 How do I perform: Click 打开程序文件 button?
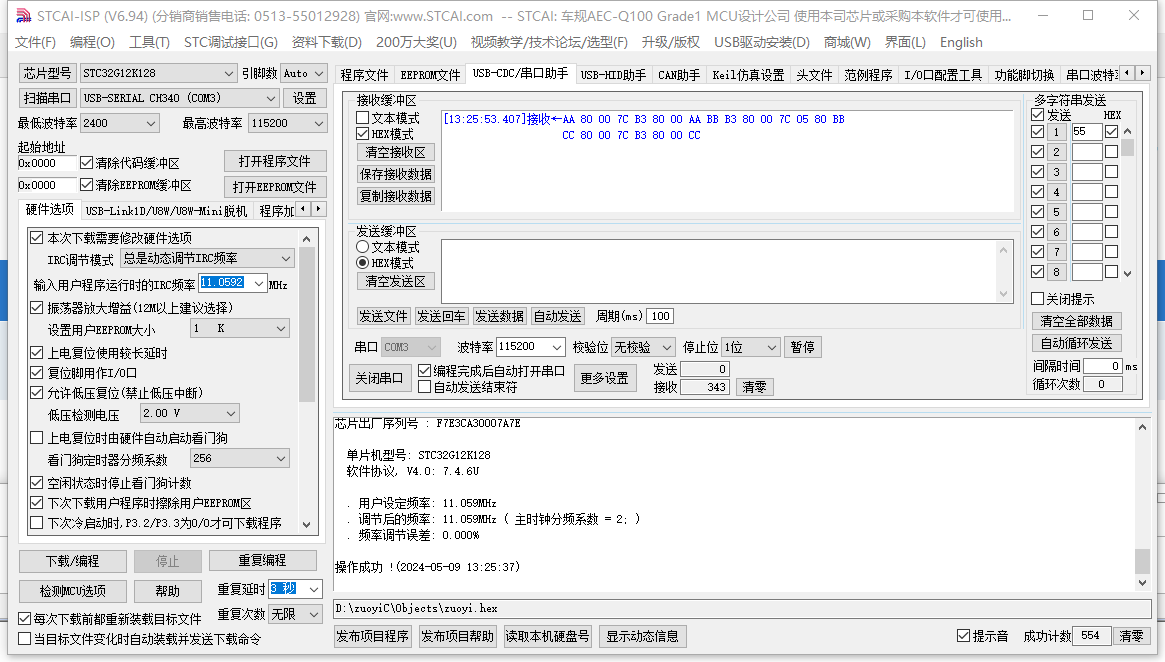pos(275,161)
